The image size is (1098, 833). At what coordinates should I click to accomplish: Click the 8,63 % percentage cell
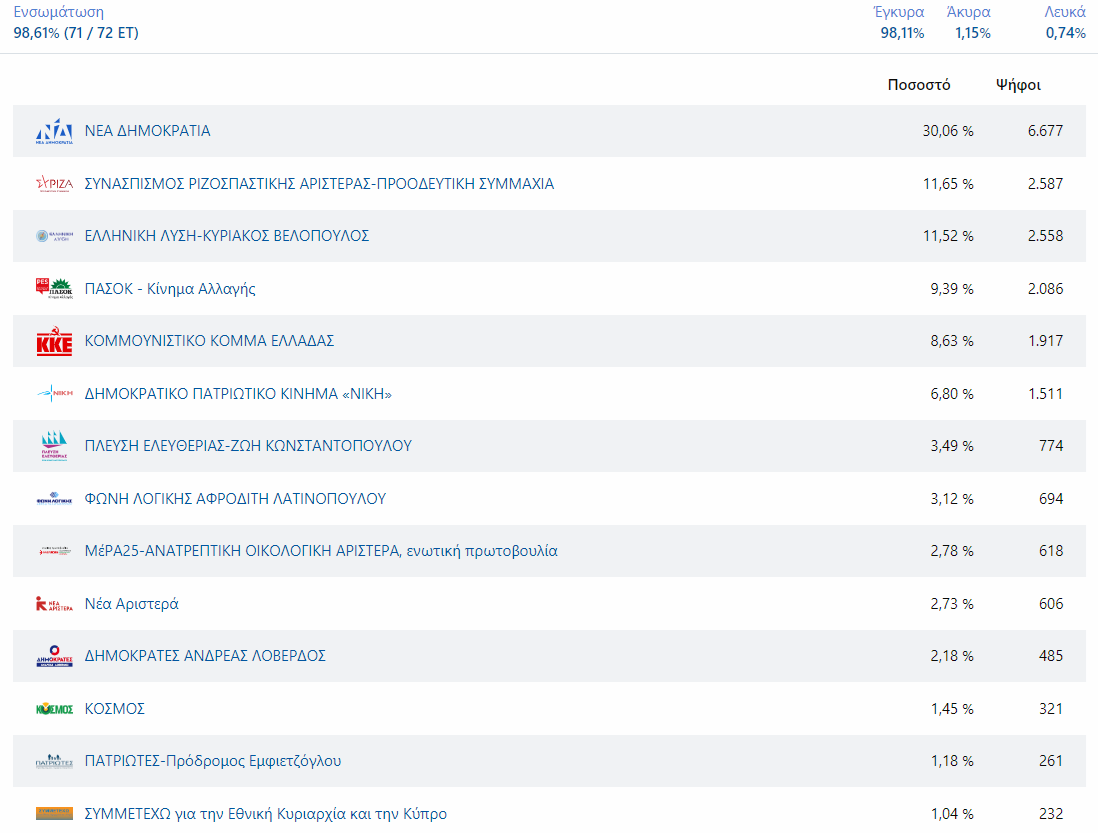[952, 341]
